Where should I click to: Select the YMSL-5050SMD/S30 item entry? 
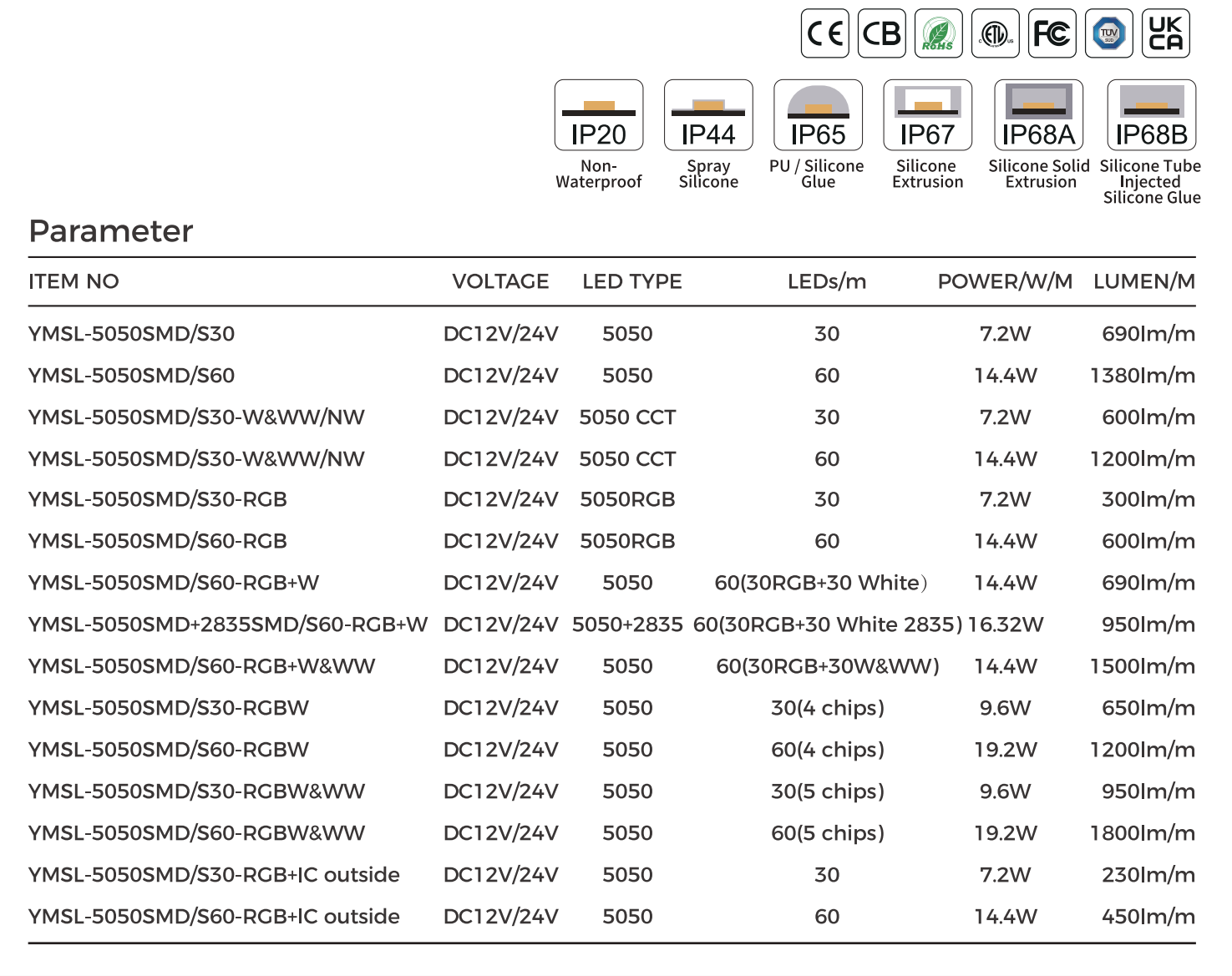[x=131, y=334]
